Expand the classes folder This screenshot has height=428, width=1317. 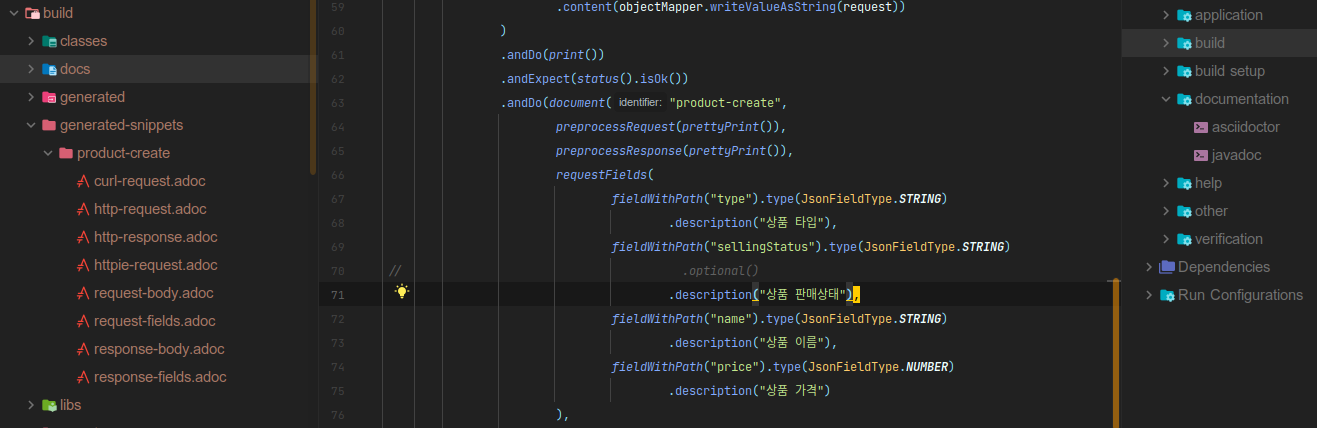click(x=31, y=41)
